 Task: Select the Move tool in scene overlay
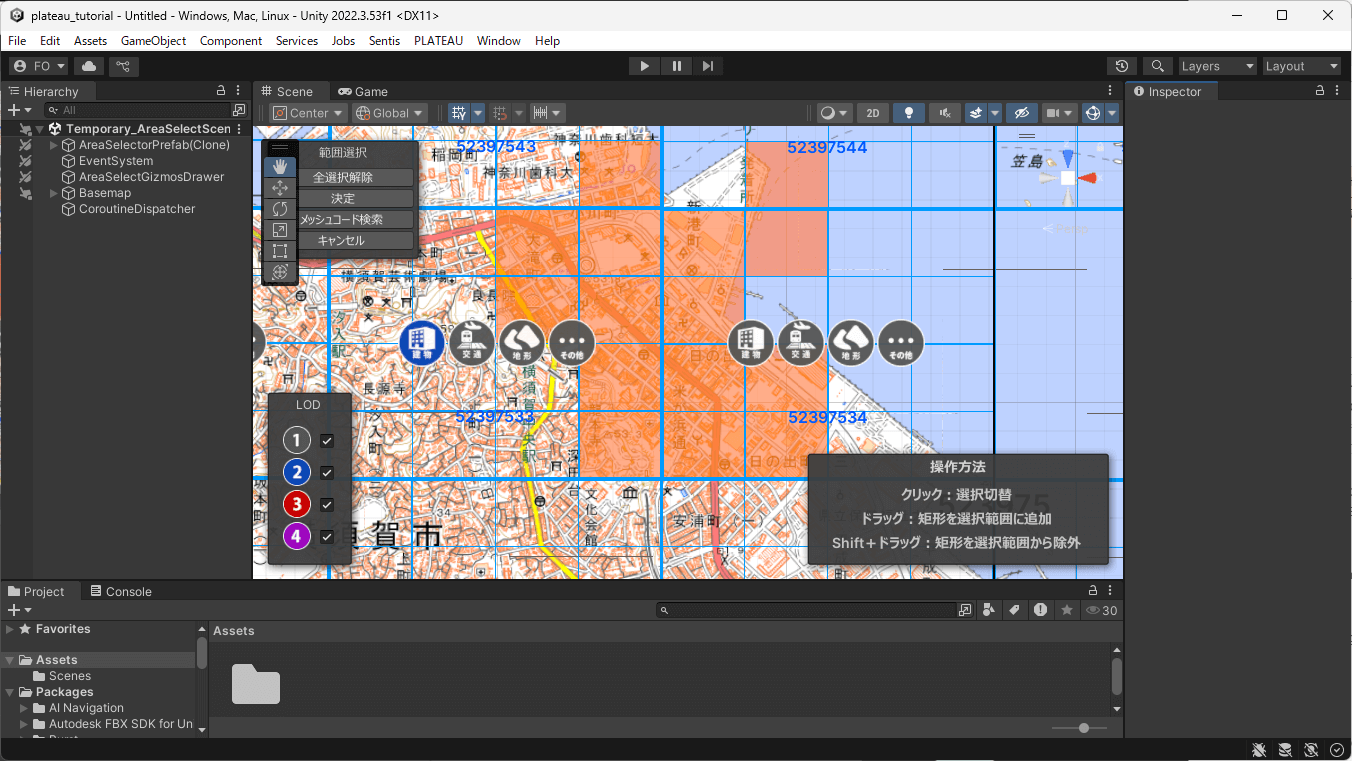[x=280, y=188]
